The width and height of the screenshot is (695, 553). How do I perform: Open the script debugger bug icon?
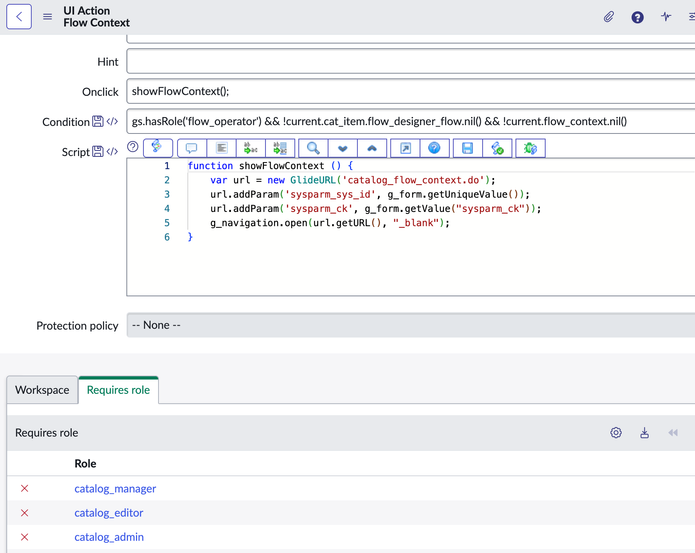pos(530,148)
